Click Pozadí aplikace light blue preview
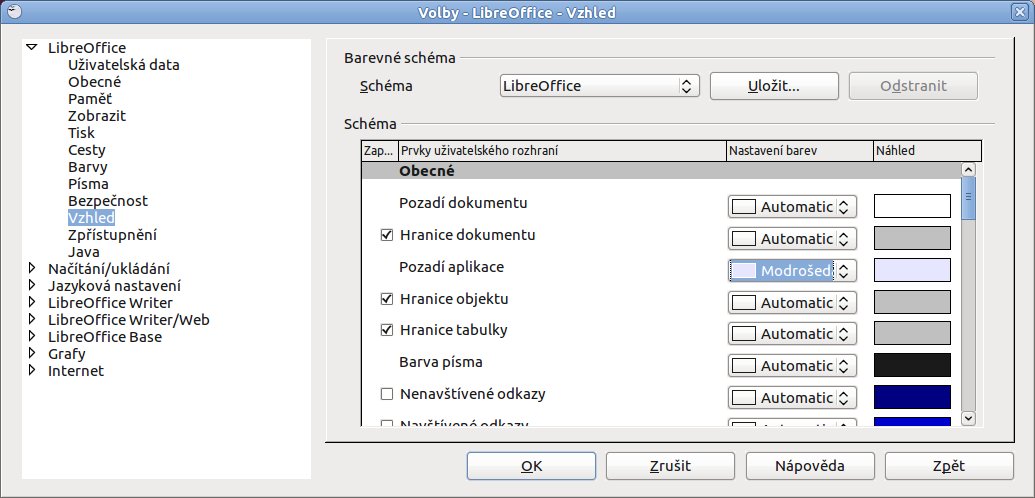 912,270
